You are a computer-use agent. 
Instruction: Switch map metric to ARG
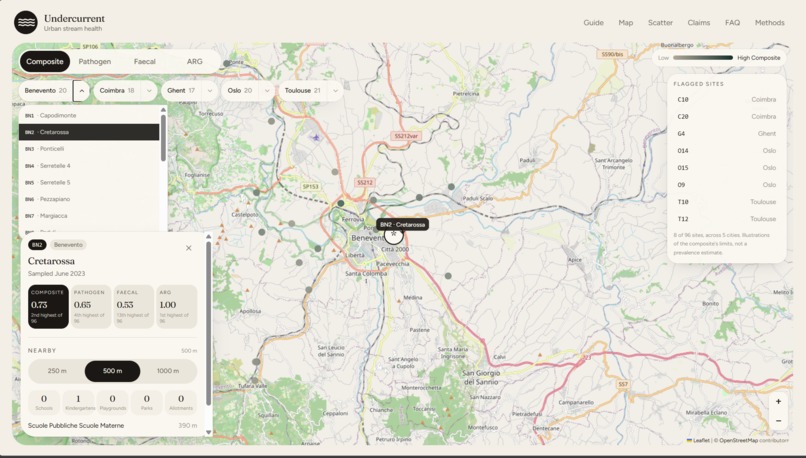pos(194,61)
